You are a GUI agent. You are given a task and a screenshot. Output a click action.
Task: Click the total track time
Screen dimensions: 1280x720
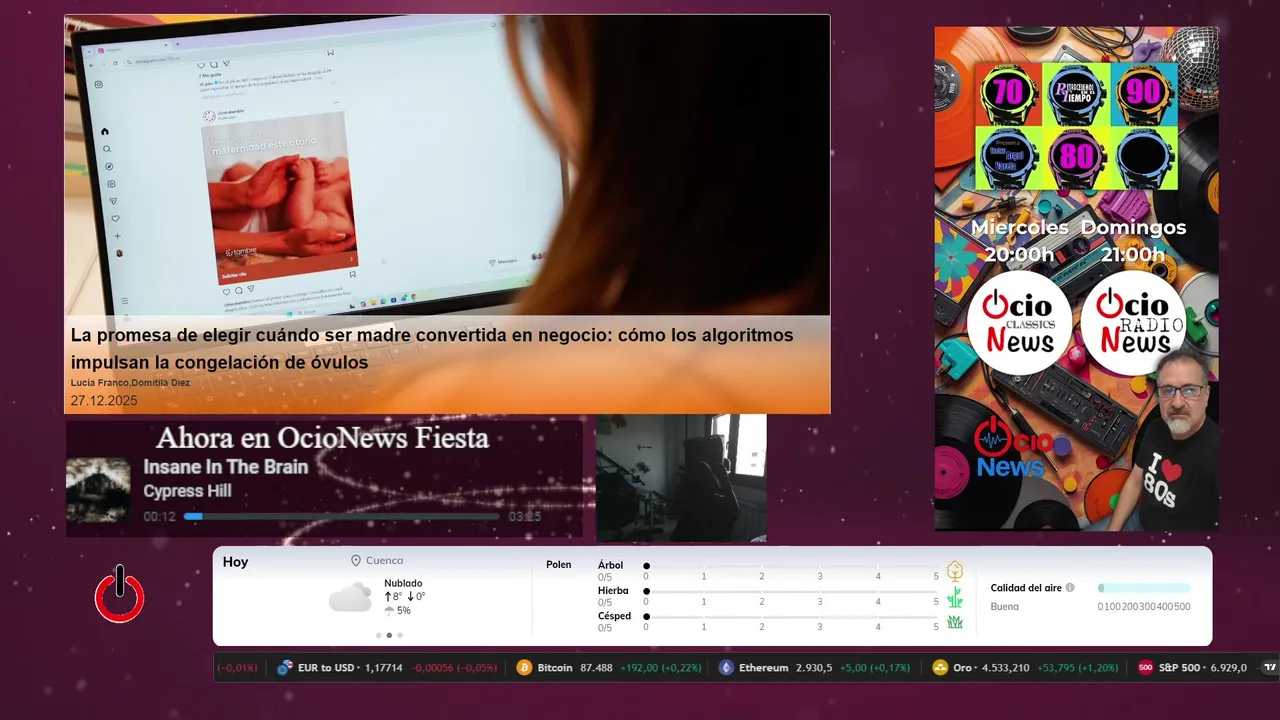[x=525, y=517]
